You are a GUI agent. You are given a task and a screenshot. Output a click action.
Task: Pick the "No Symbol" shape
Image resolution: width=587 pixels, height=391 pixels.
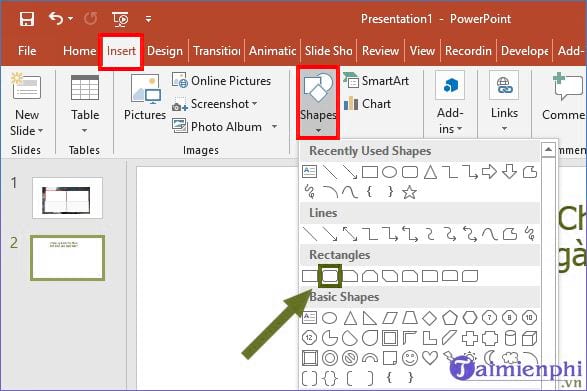click(350, 358)
